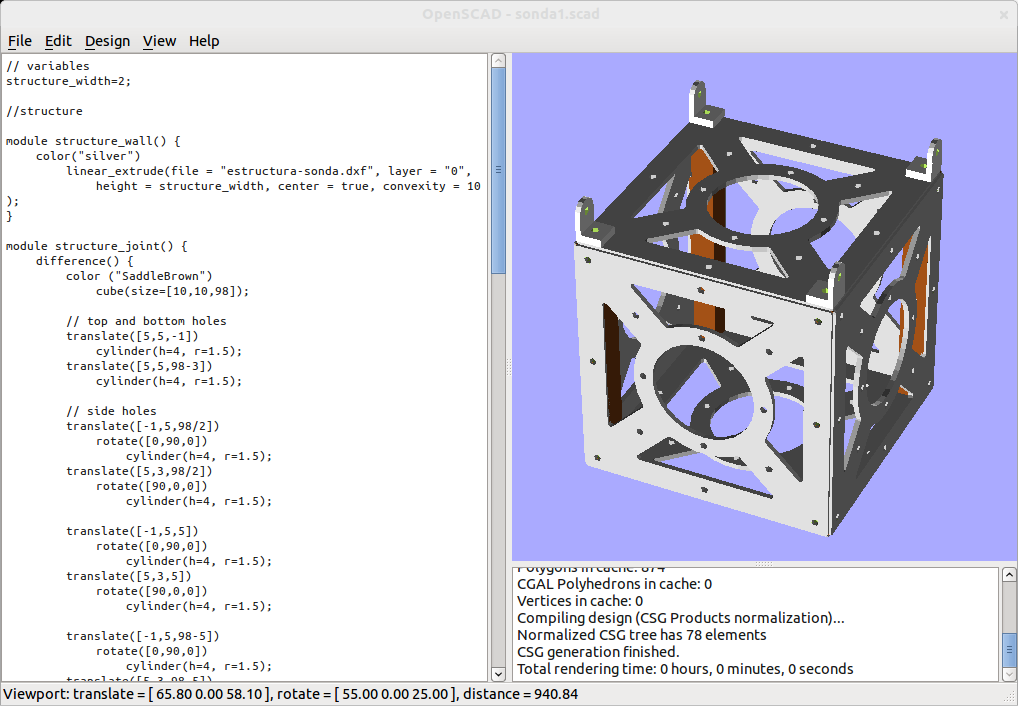
Task: Open the File menu
Action: click(x=19, y=41)
